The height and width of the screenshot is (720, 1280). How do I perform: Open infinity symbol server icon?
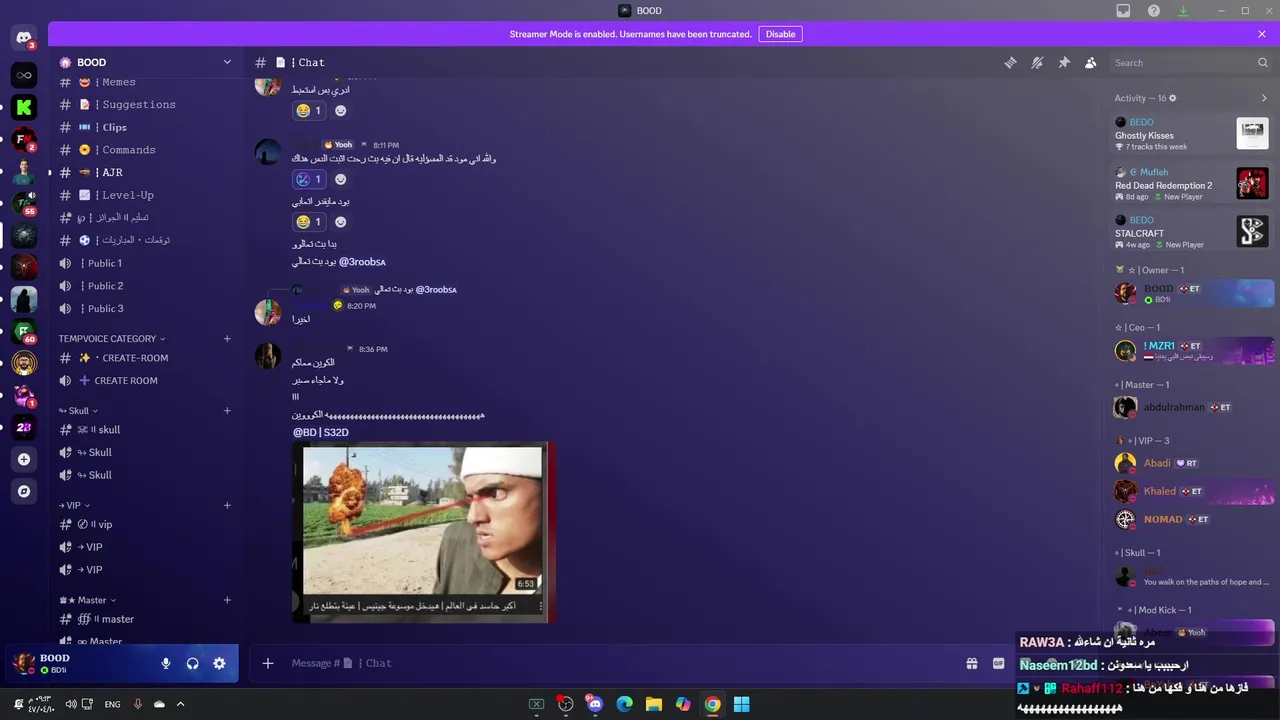click(24, 75)
